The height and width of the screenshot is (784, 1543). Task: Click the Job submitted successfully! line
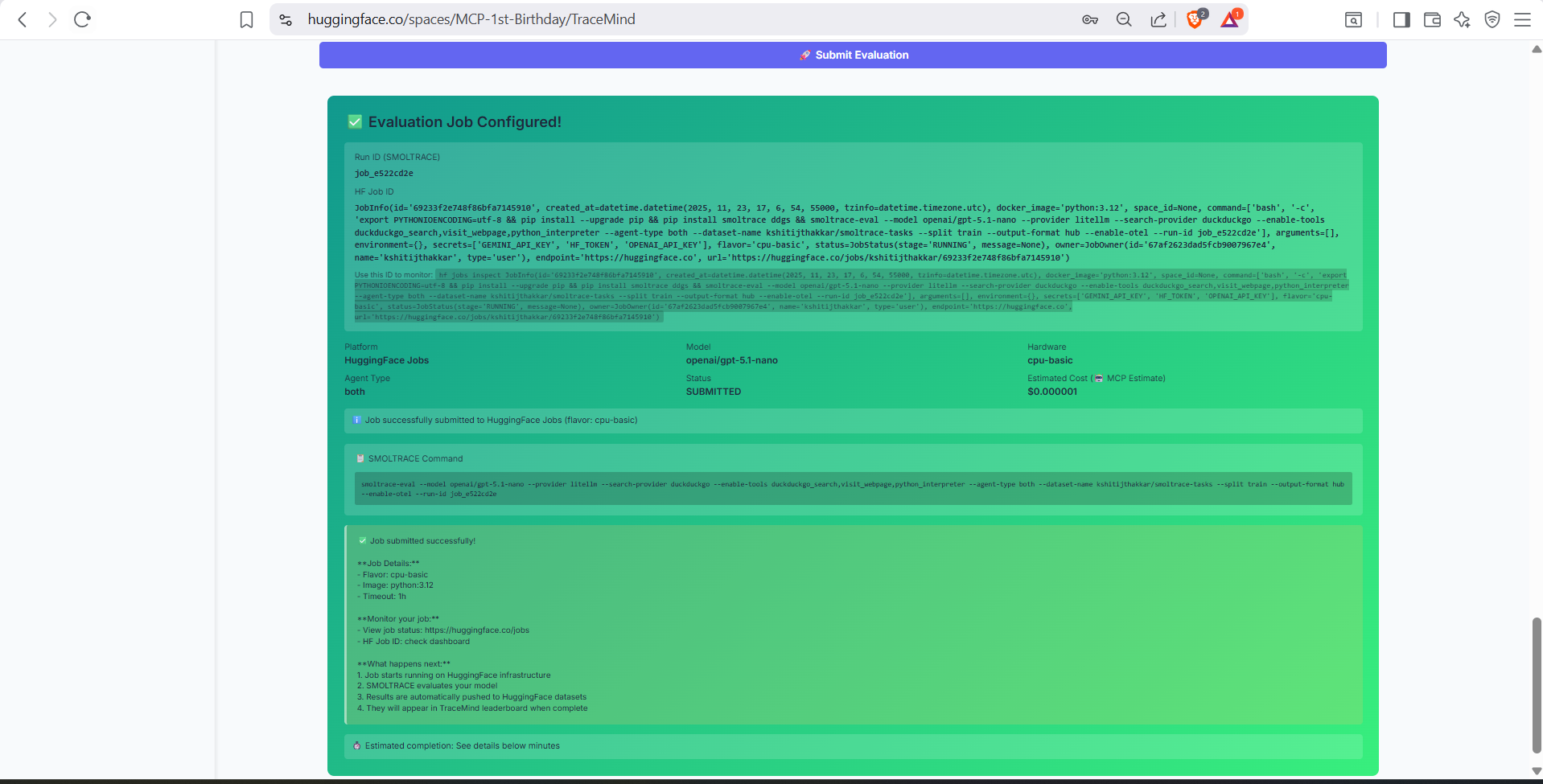pyautogui.click(x=422, y=541)
